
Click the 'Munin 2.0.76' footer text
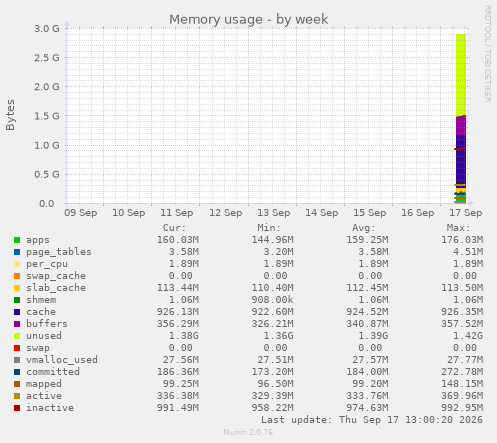(x=248, y=432)
